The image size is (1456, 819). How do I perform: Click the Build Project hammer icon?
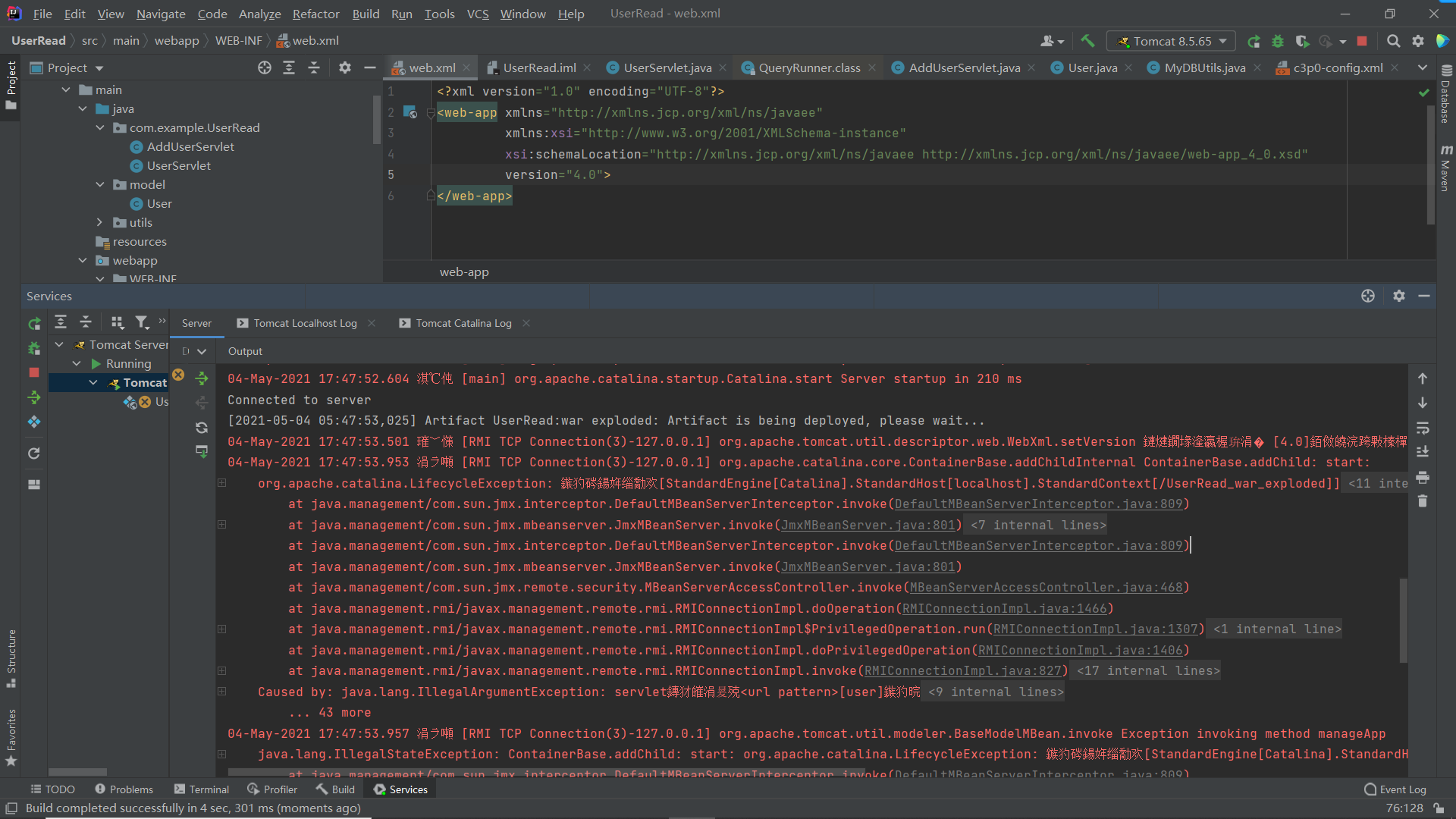[x=1087, y=41]
